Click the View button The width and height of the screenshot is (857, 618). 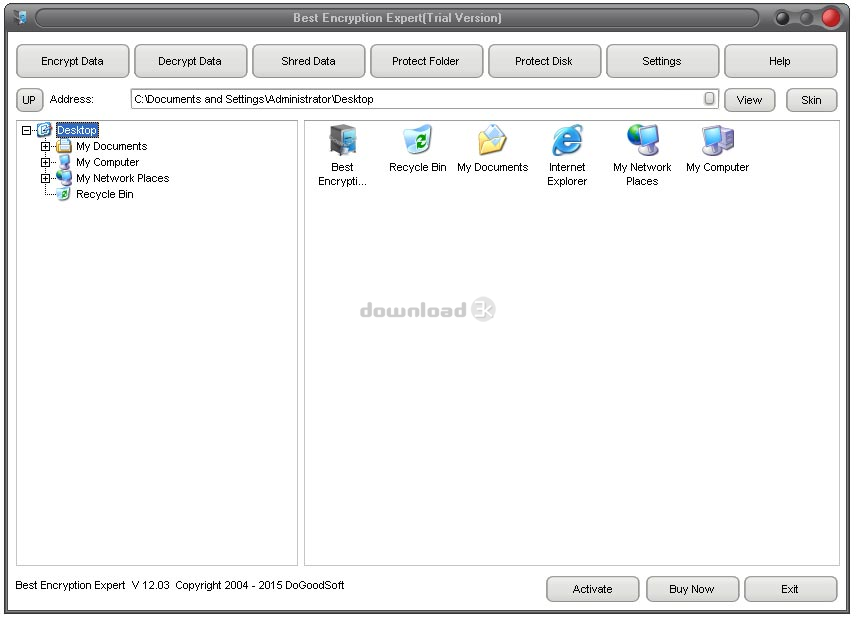coord(749,100)
